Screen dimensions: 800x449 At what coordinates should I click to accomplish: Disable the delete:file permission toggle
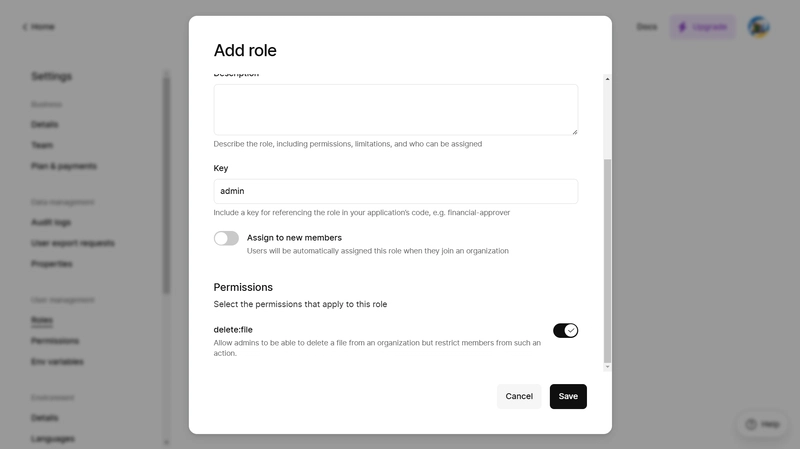565,331
